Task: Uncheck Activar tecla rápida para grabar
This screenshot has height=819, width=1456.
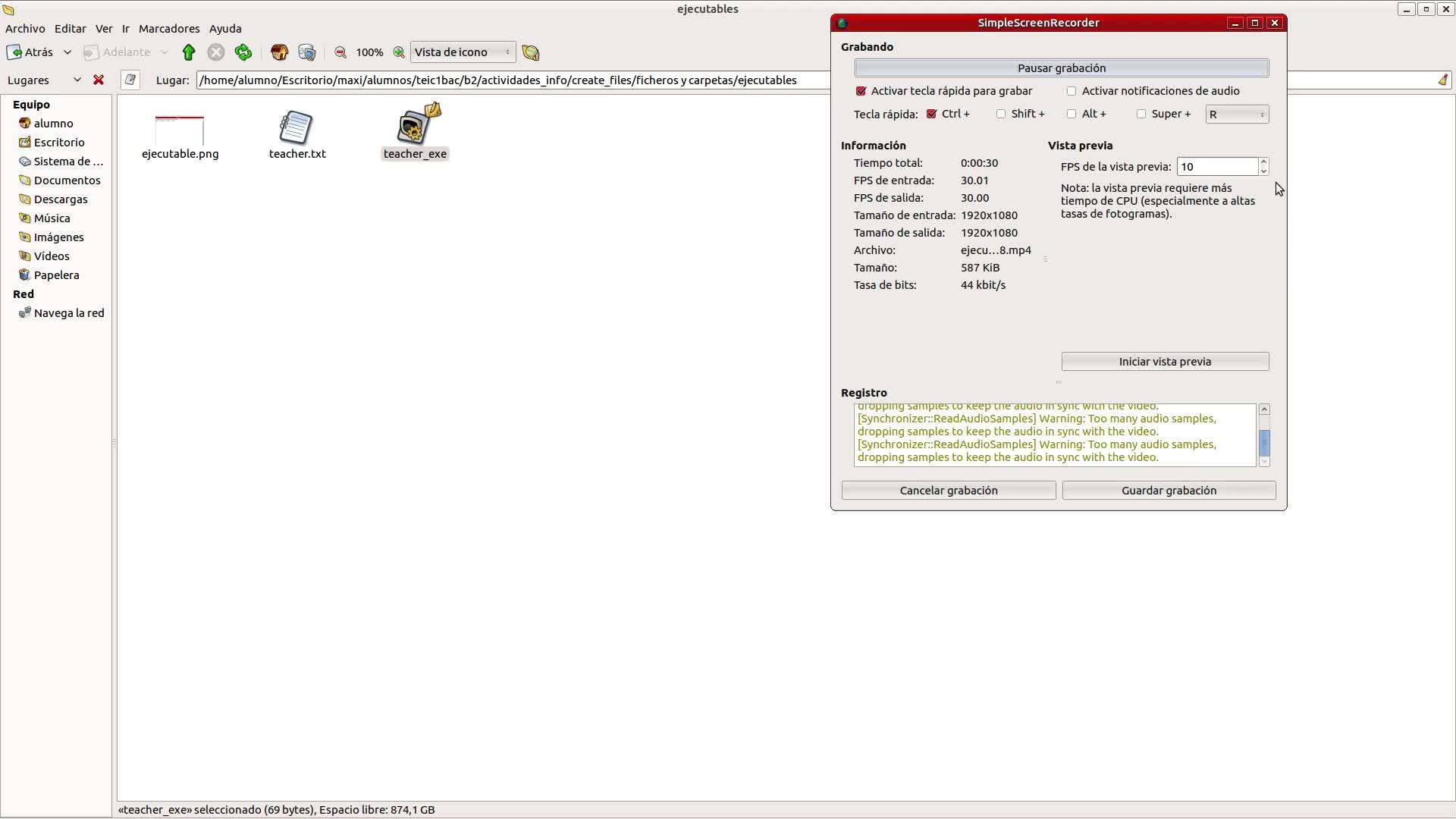Action: pyautogui.click(x=861, y=91)
